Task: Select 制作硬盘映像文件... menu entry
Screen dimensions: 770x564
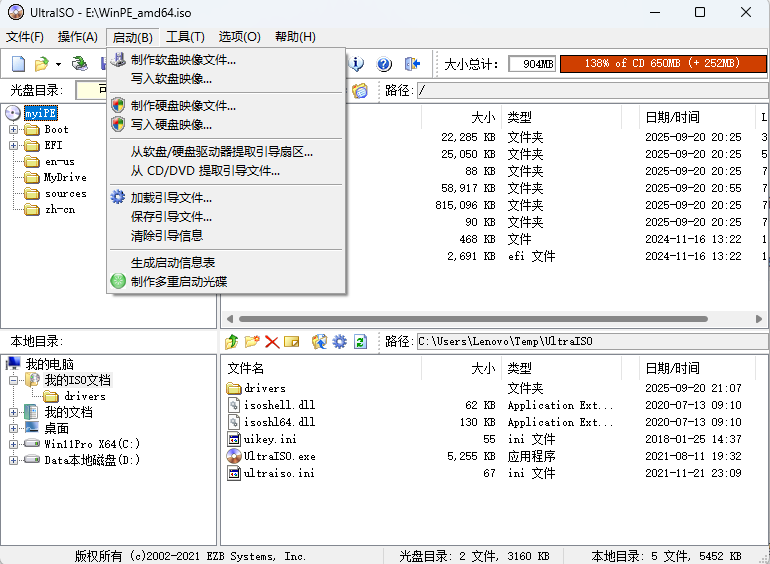Action: (x=226, y=106)
